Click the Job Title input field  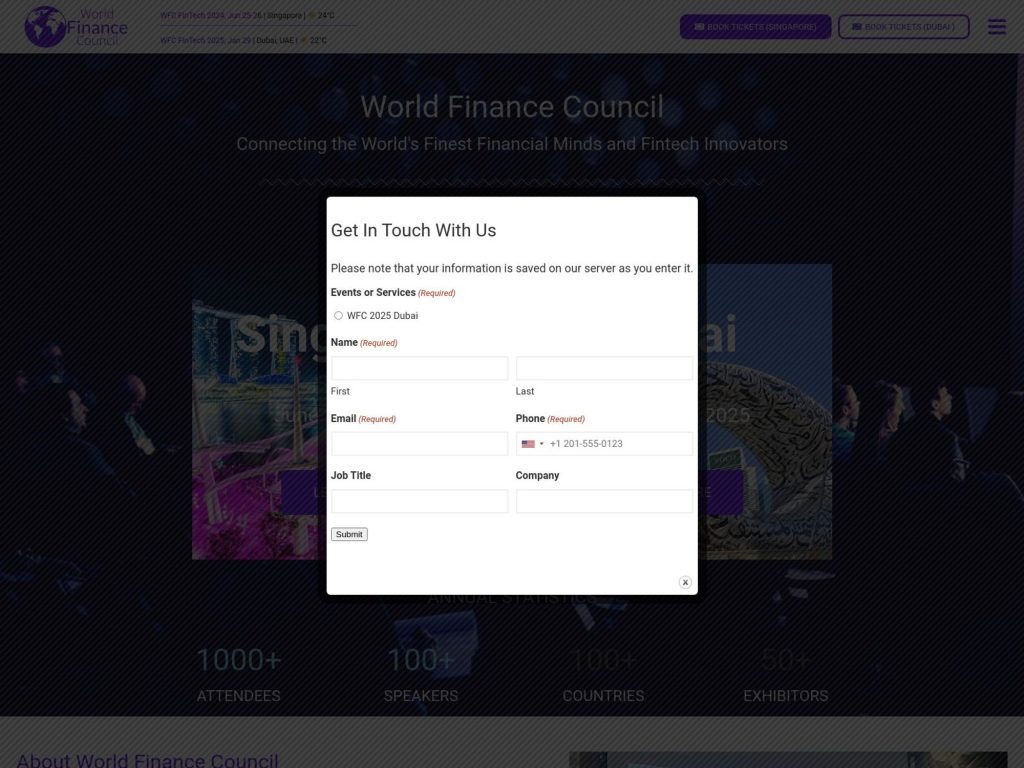pos(418,500)
